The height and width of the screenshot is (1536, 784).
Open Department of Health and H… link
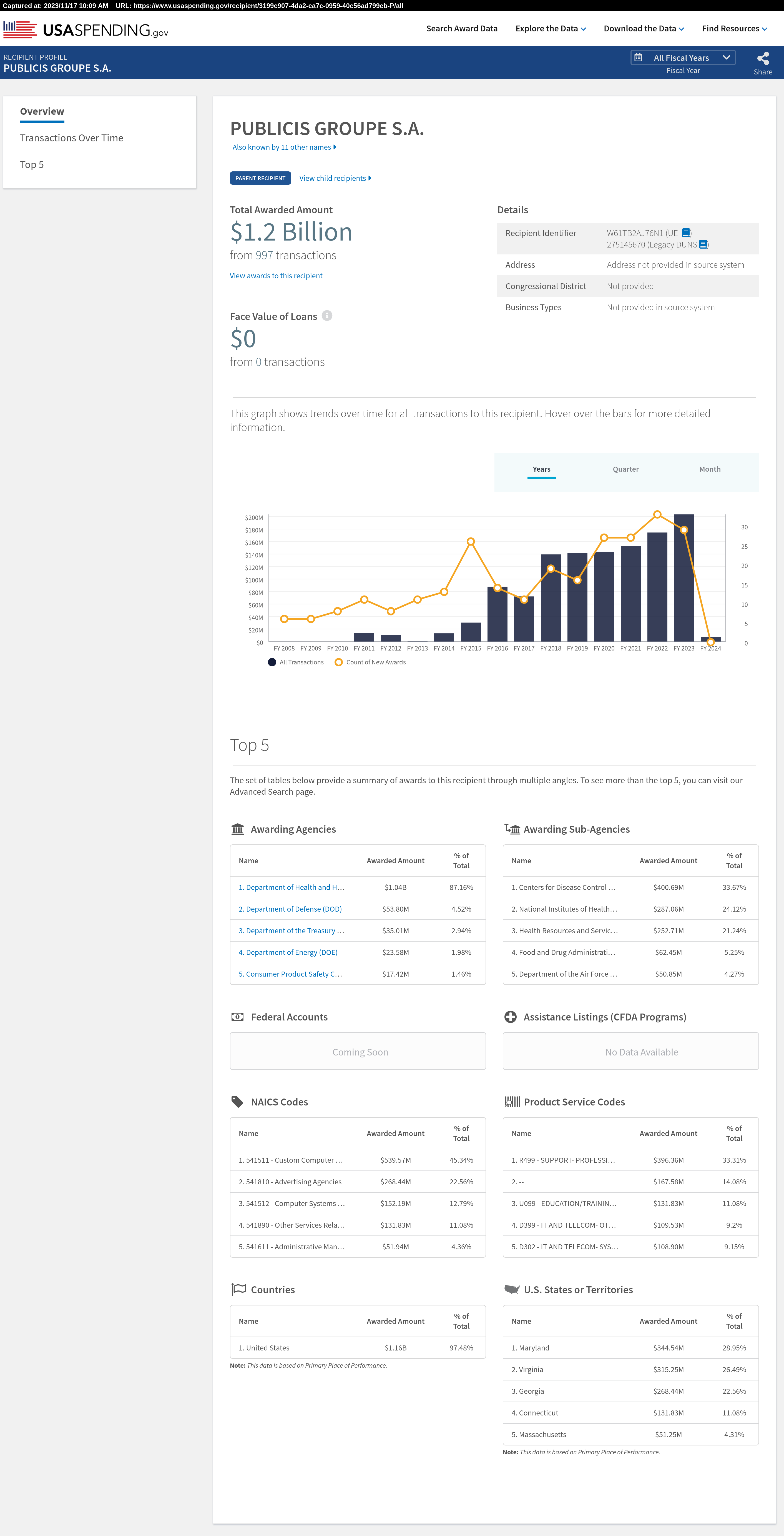[292, 888]
